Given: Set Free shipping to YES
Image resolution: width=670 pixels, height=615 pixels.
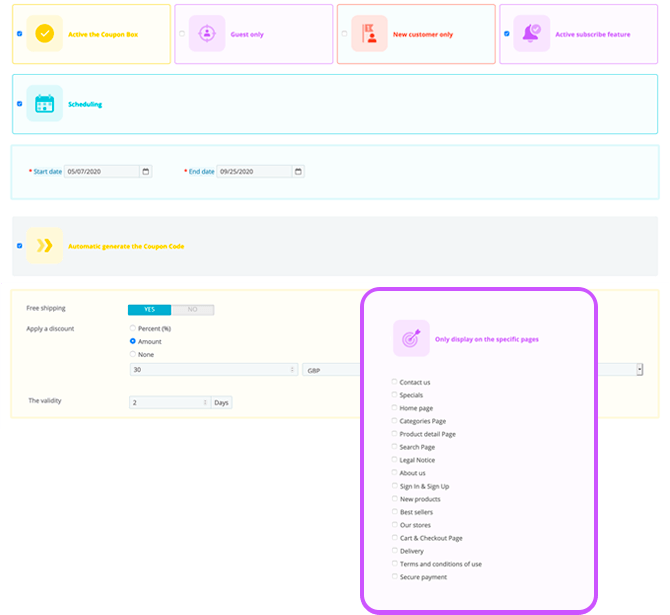Looking at the screenshot, I should coord(150,309).
